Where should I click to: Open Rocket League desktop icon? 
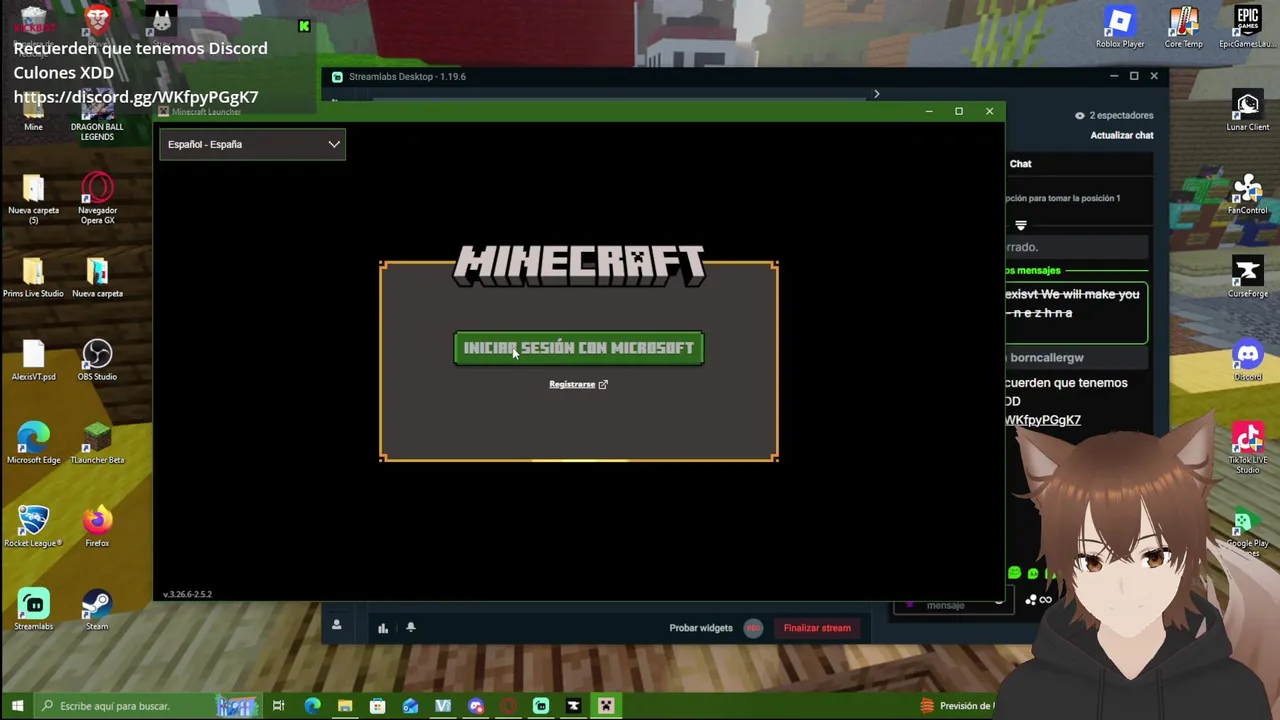point(33,526)
